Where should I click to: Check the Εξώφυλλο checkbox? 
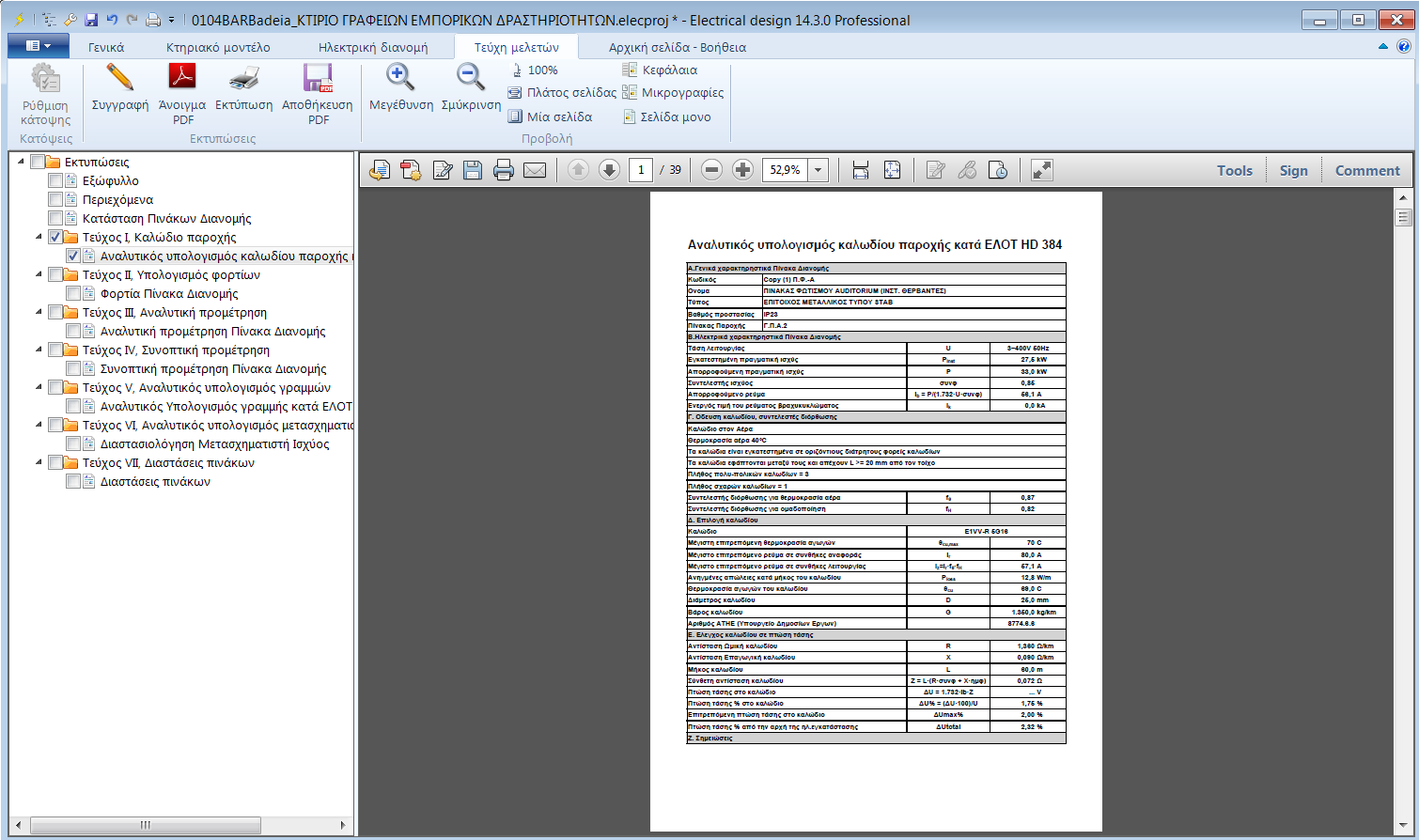click(x=55, y=180)
